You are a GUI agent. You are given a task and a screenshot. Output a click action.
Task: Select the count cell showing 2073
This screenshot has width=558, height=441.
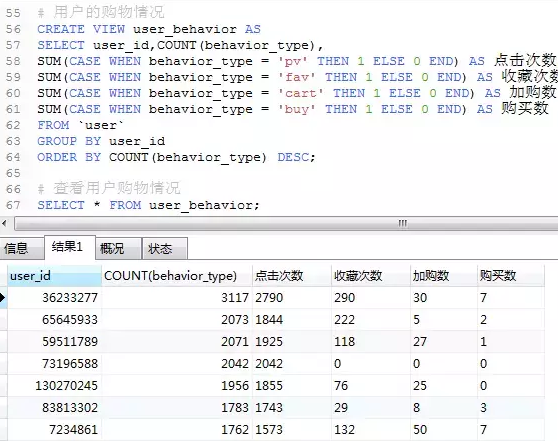177,320
